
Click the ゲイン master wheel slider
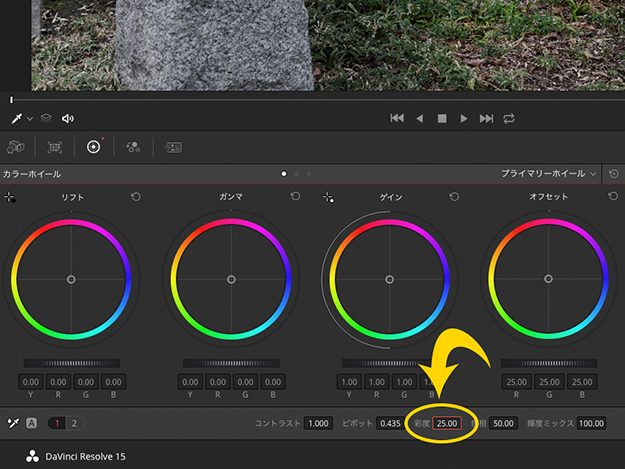391,362
